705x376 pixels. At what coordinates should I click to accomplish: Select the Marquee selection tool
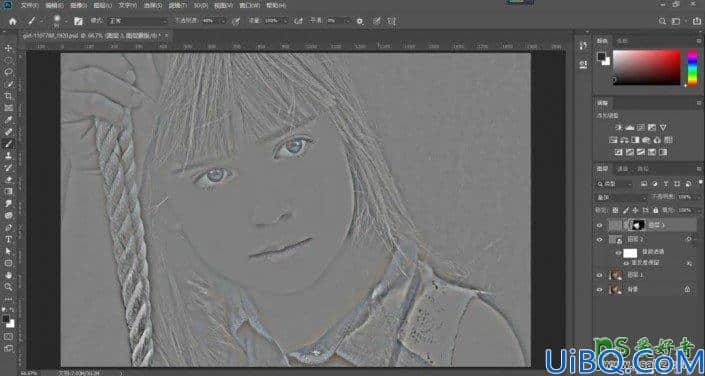[9, 60]
